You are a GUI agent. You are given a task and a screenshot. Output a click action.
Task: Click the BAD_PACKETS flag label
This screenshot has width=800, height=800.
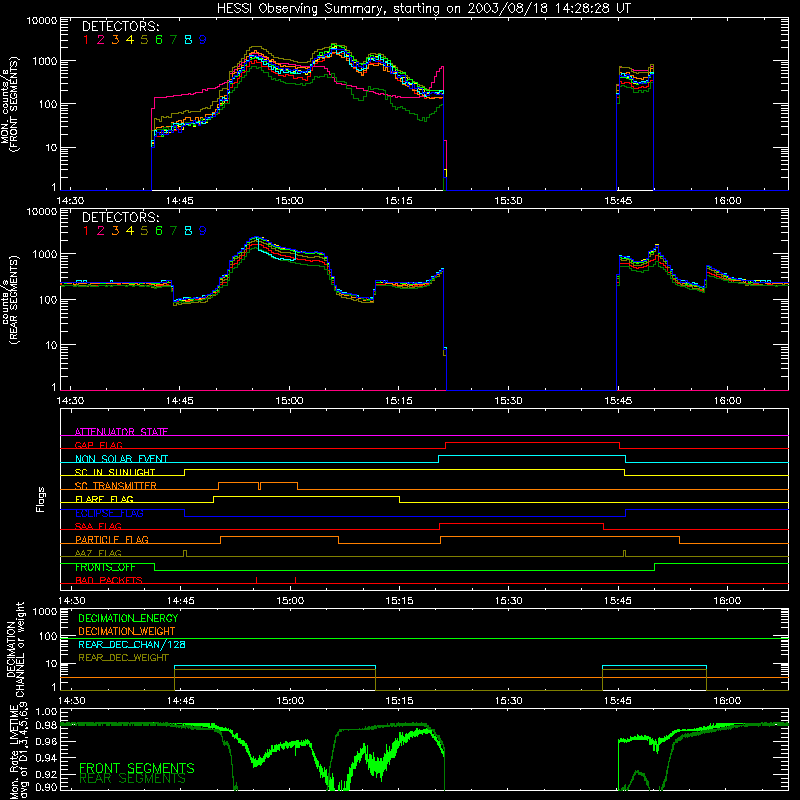[x=109, y=580]
